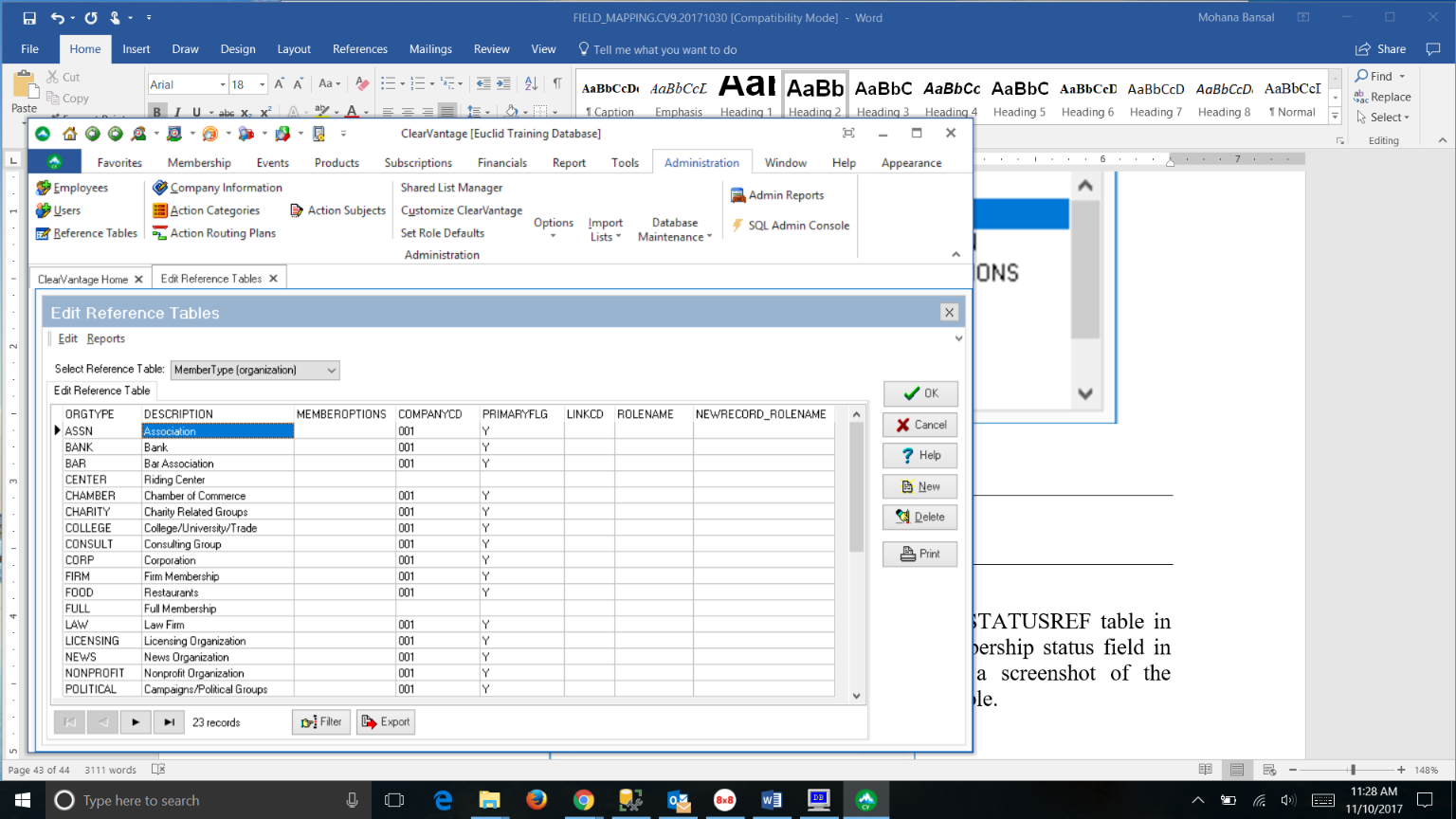Expand Database Maintenance dropdown
The height and width of the screenshot is (819, 1456).
point(675,229)
